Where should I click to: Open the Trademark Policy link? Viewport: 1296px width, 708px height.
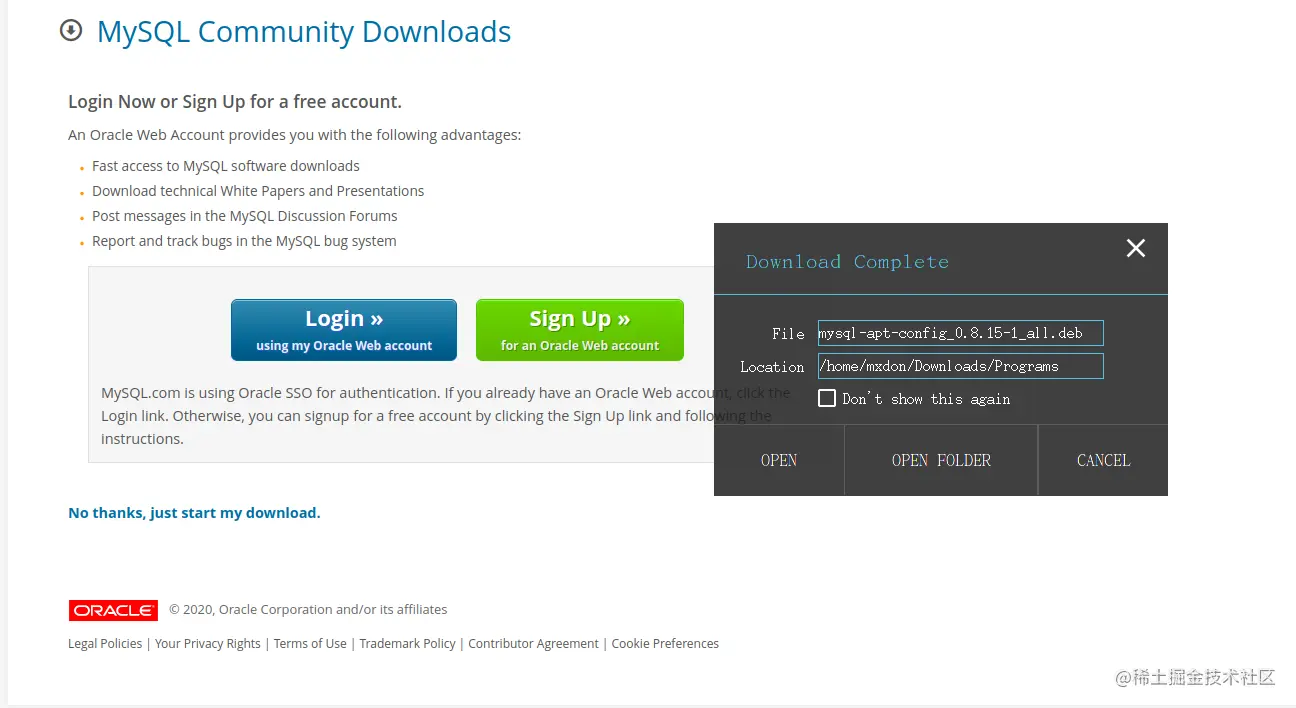pos(408,644)
